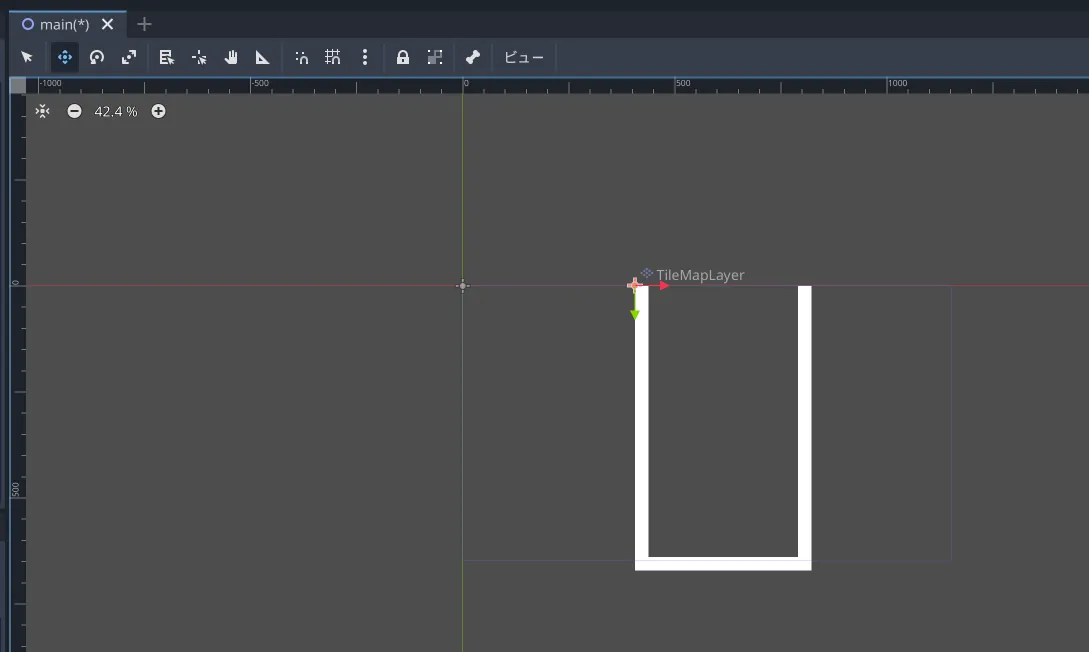Open snapping options three-dot menu
Image resolution: width=1089 pixels, height=652 pixels.
coord(365,58)
